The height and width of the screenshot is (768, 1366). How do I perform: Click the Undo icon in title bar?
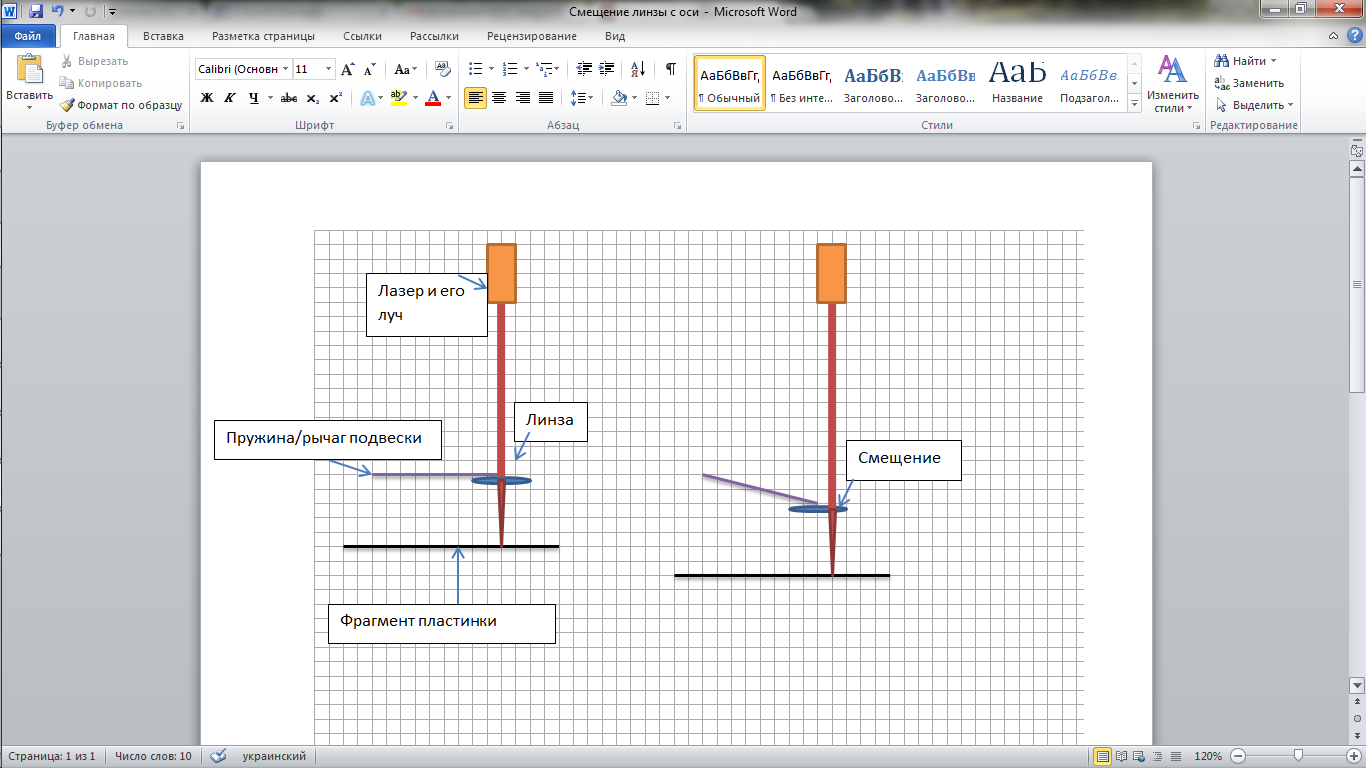click(58, 12)
